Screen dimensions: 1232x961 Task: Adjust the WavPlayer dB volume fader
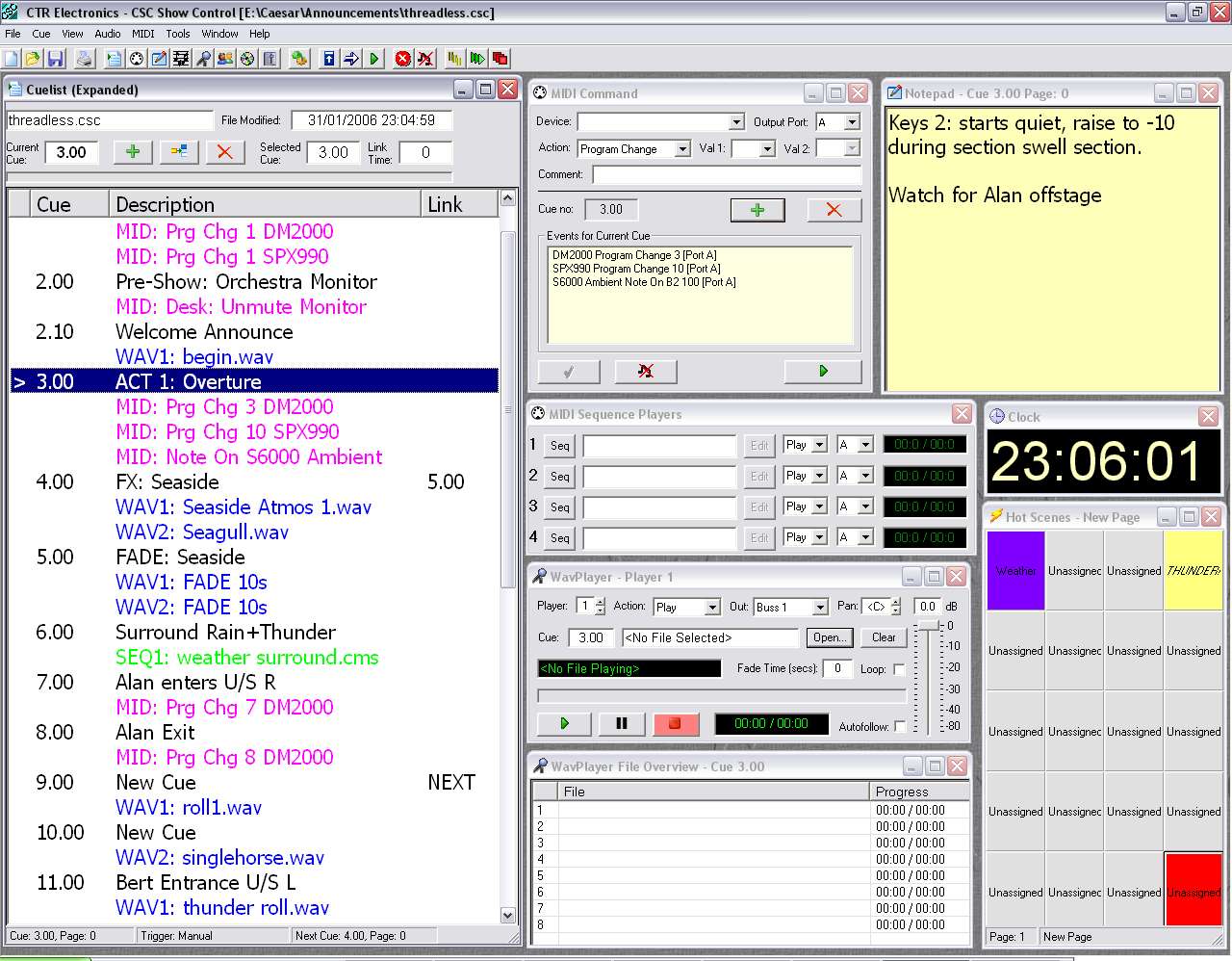coord(927,627)
